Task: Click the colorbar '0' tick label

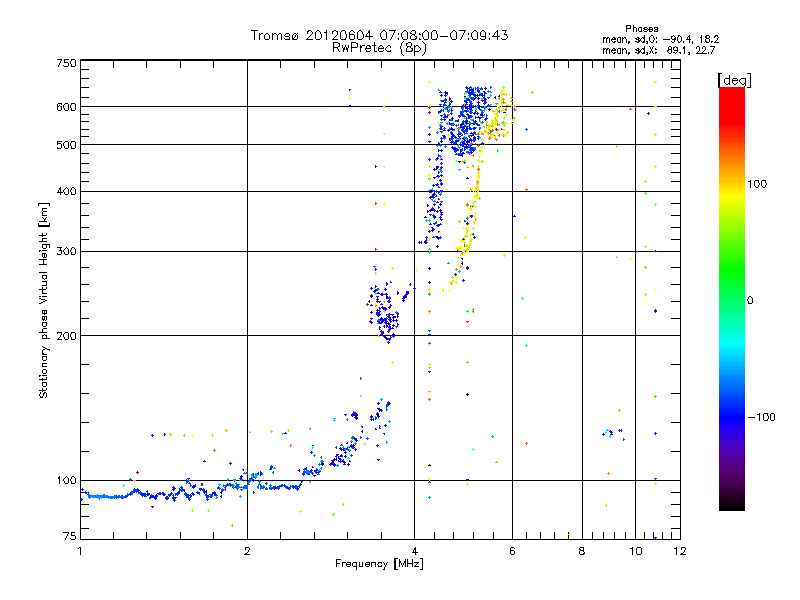Action: point(750,301)
